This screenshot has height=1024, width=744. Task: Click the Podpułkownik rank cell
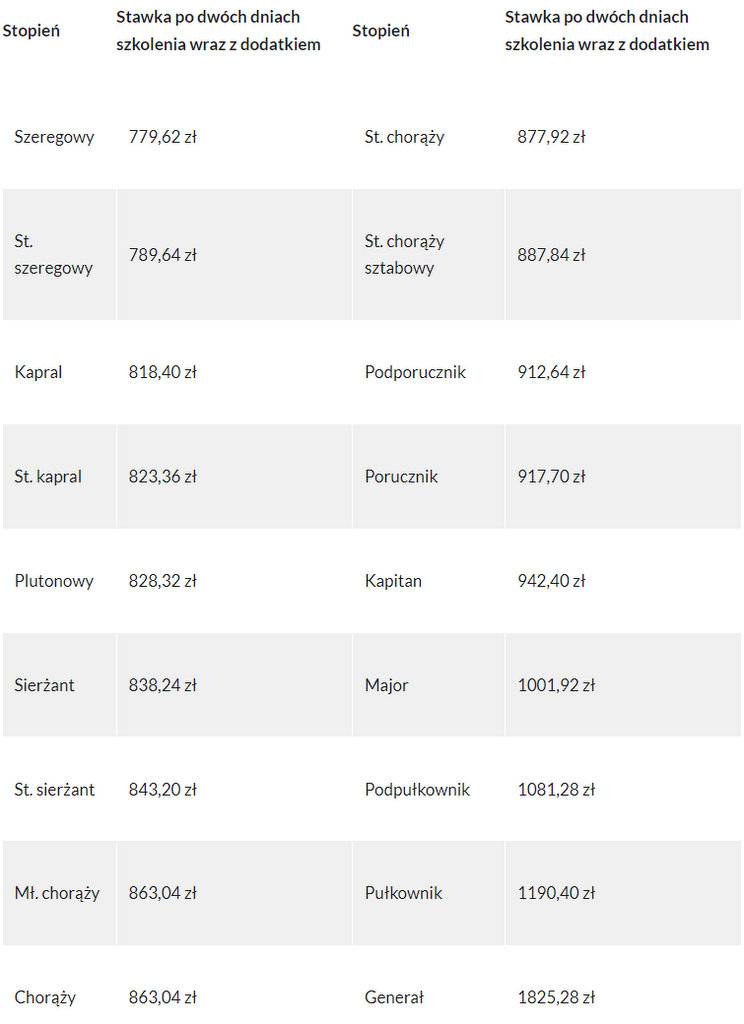pyautogui.click(x=417, y=790)
